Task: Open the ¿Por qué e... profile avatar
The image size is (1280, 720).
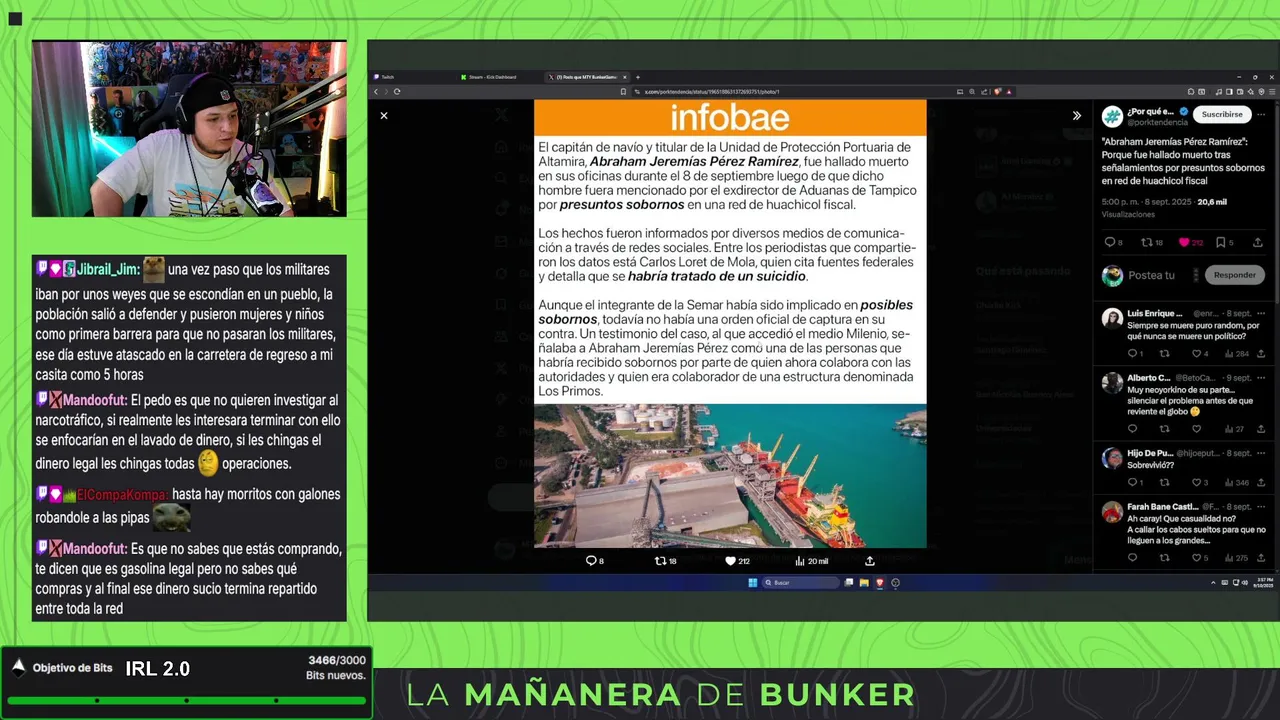Action: point(1112,117)
